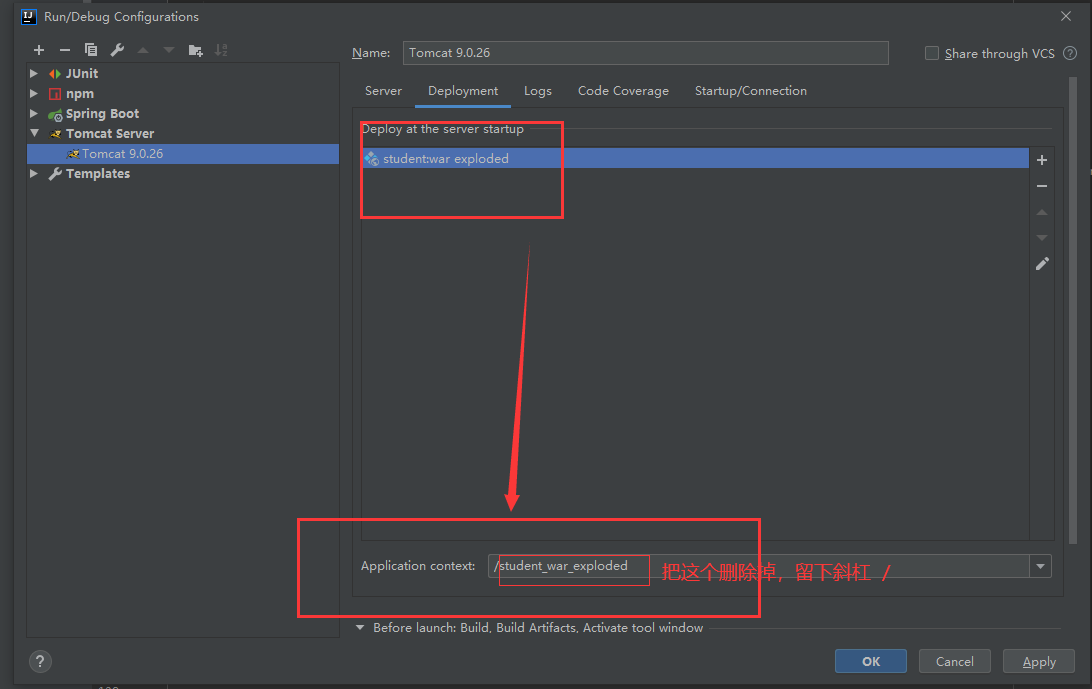
Task: Select the Deployment tab
Action: click(463, 91)
